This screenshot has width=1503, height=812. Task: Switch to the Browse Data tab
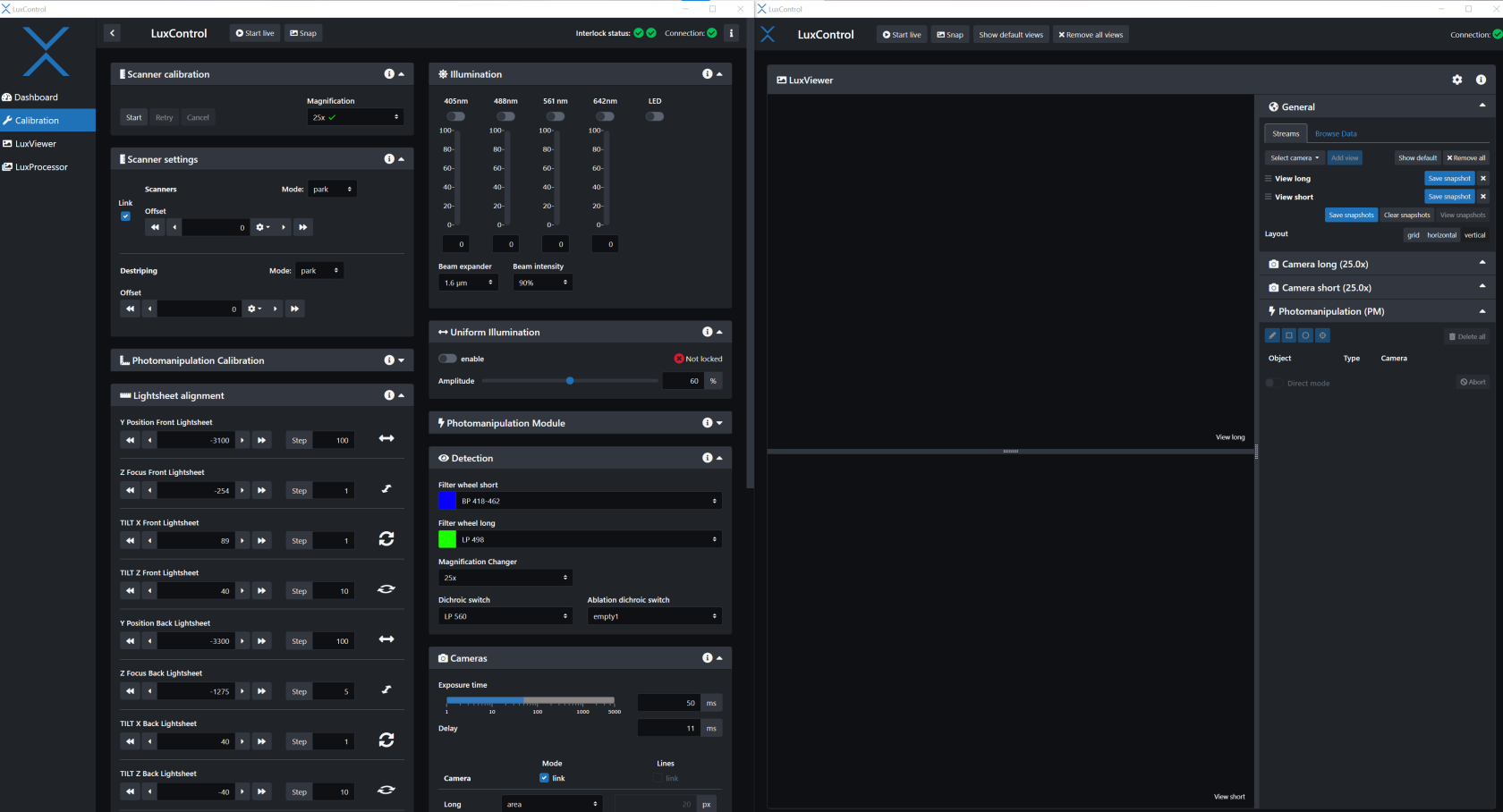[x=1336, y=133]
